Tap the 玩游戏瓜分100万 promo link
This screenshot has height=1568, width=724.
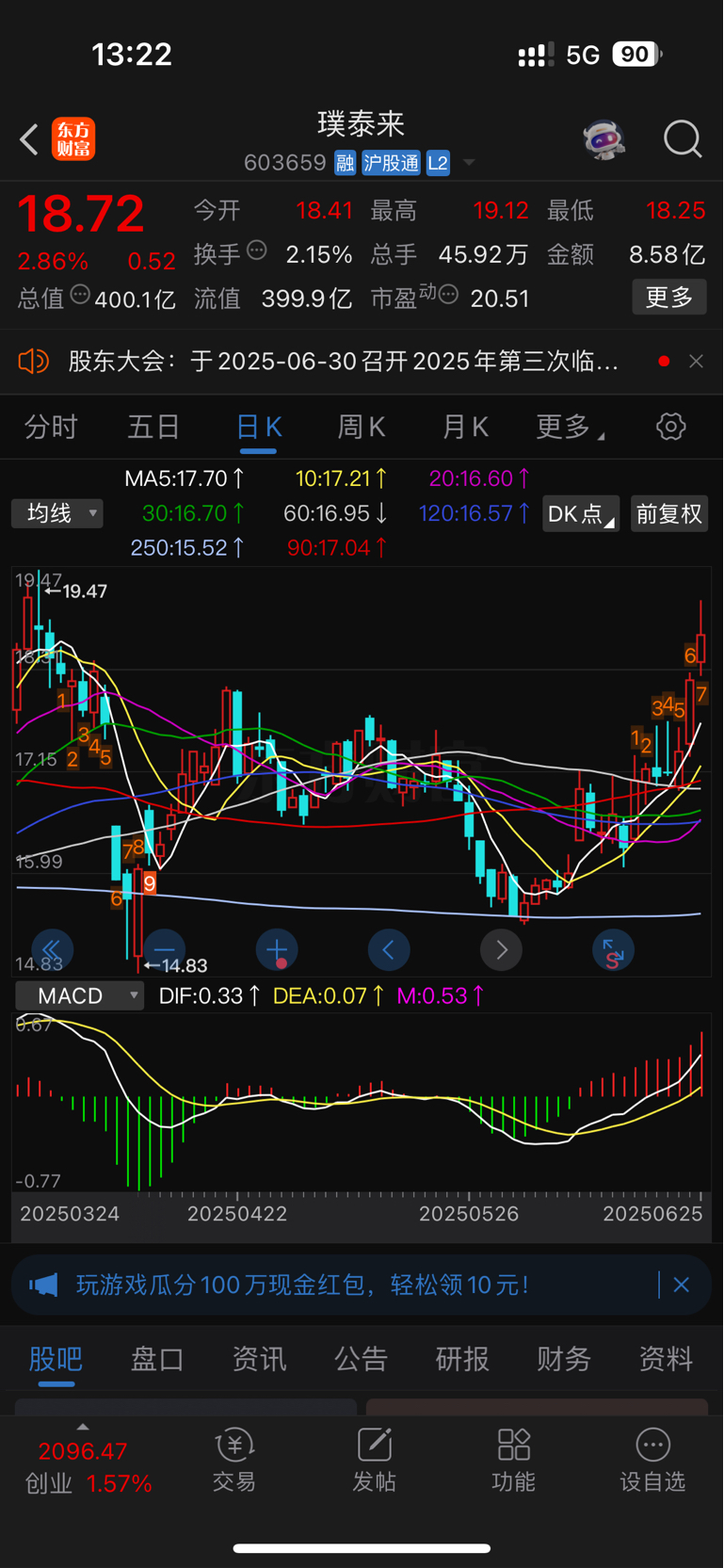(303, 1285)
